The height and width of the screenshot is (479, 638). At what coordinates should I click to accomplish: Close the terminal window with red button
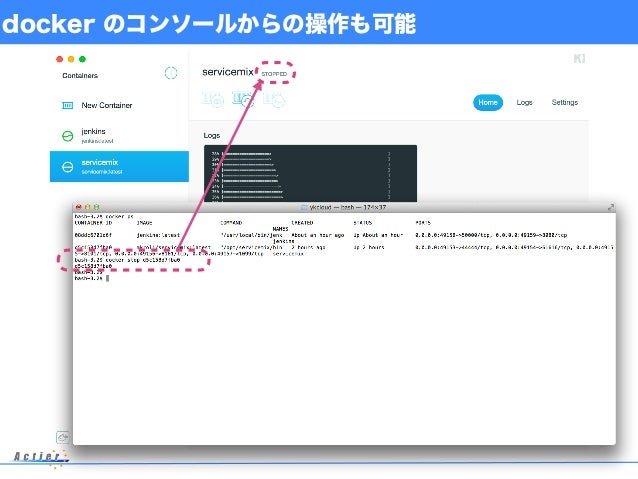pos(79,207)
